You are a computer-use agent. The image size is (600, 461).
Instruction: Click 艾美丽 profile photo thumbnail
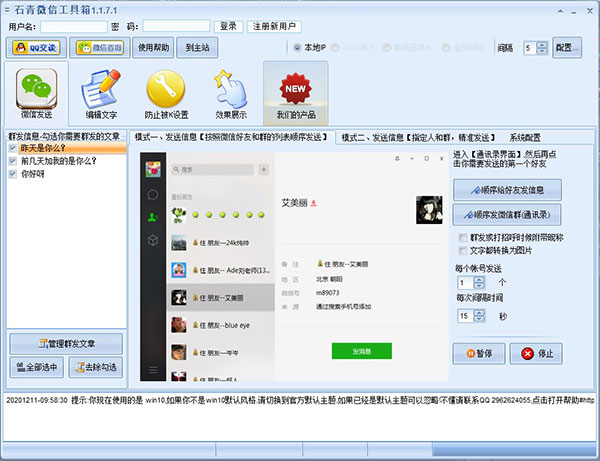click(x=429, y=210)
